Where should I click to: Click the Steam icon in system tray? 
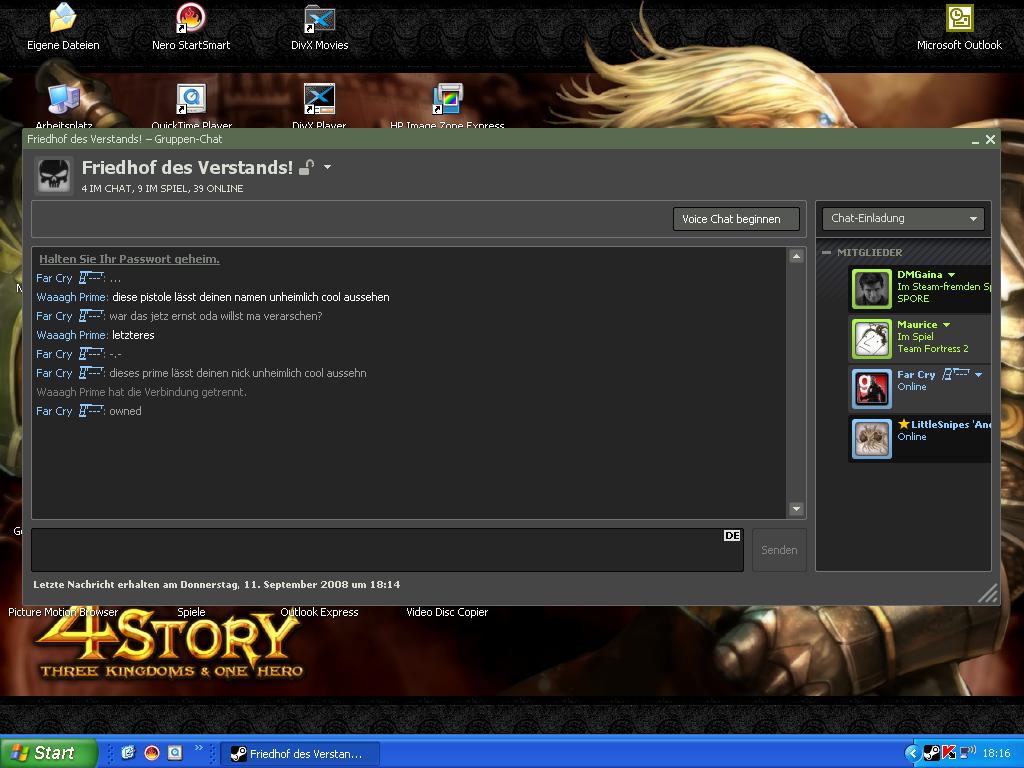point(930,753)
